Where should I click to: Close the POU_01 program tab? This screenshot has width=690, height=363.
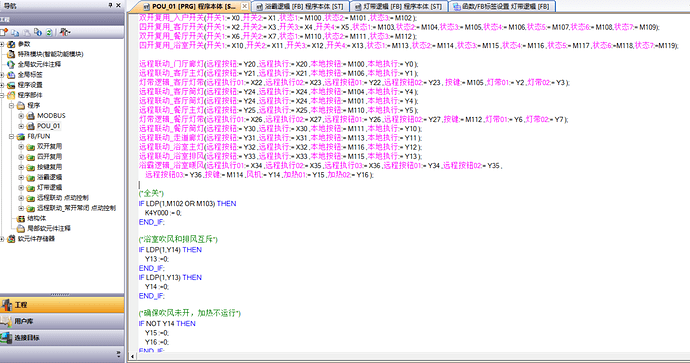[244, 6]
